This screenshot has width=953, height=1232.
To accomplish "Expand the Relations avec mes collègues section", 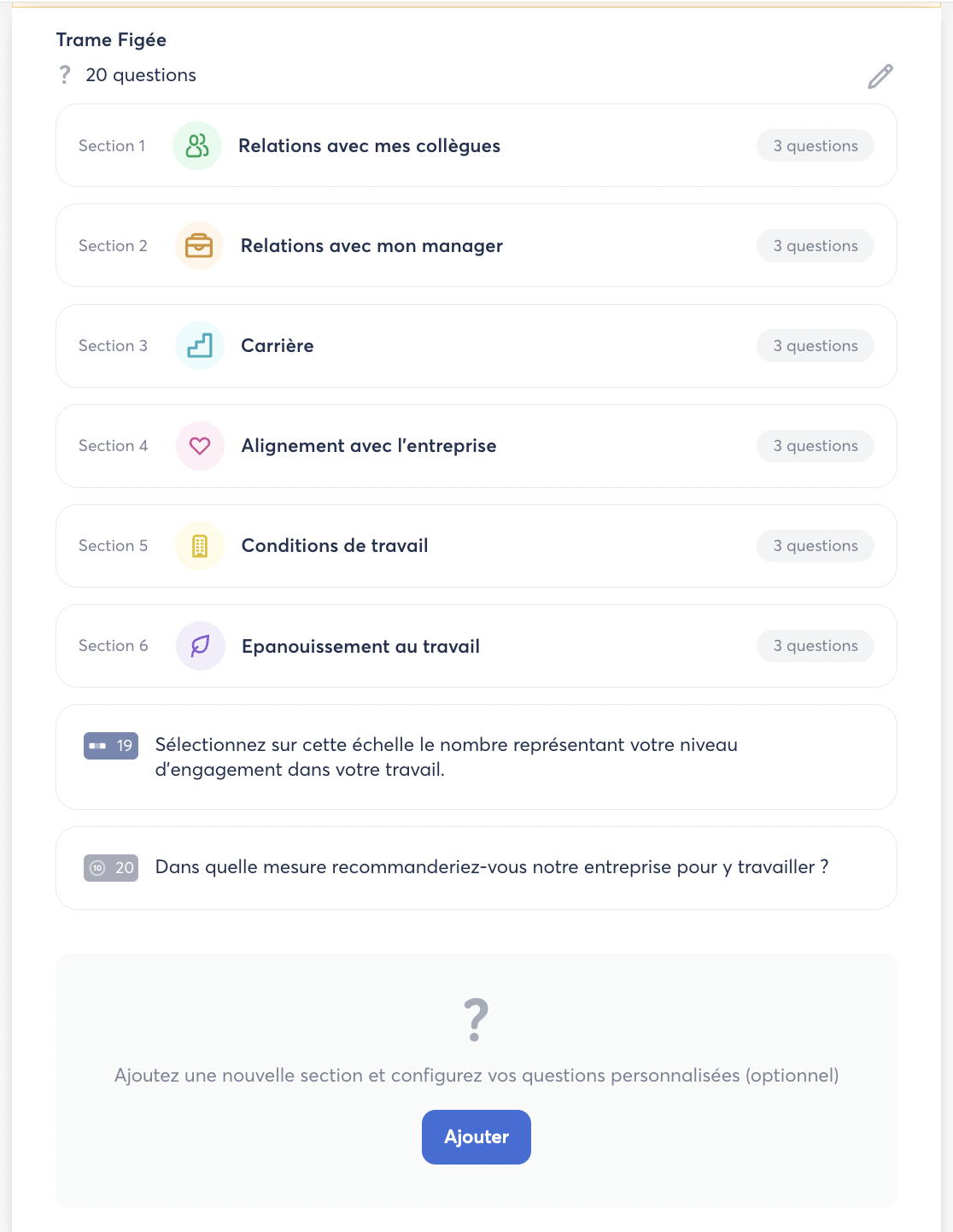I will [369, 146].
